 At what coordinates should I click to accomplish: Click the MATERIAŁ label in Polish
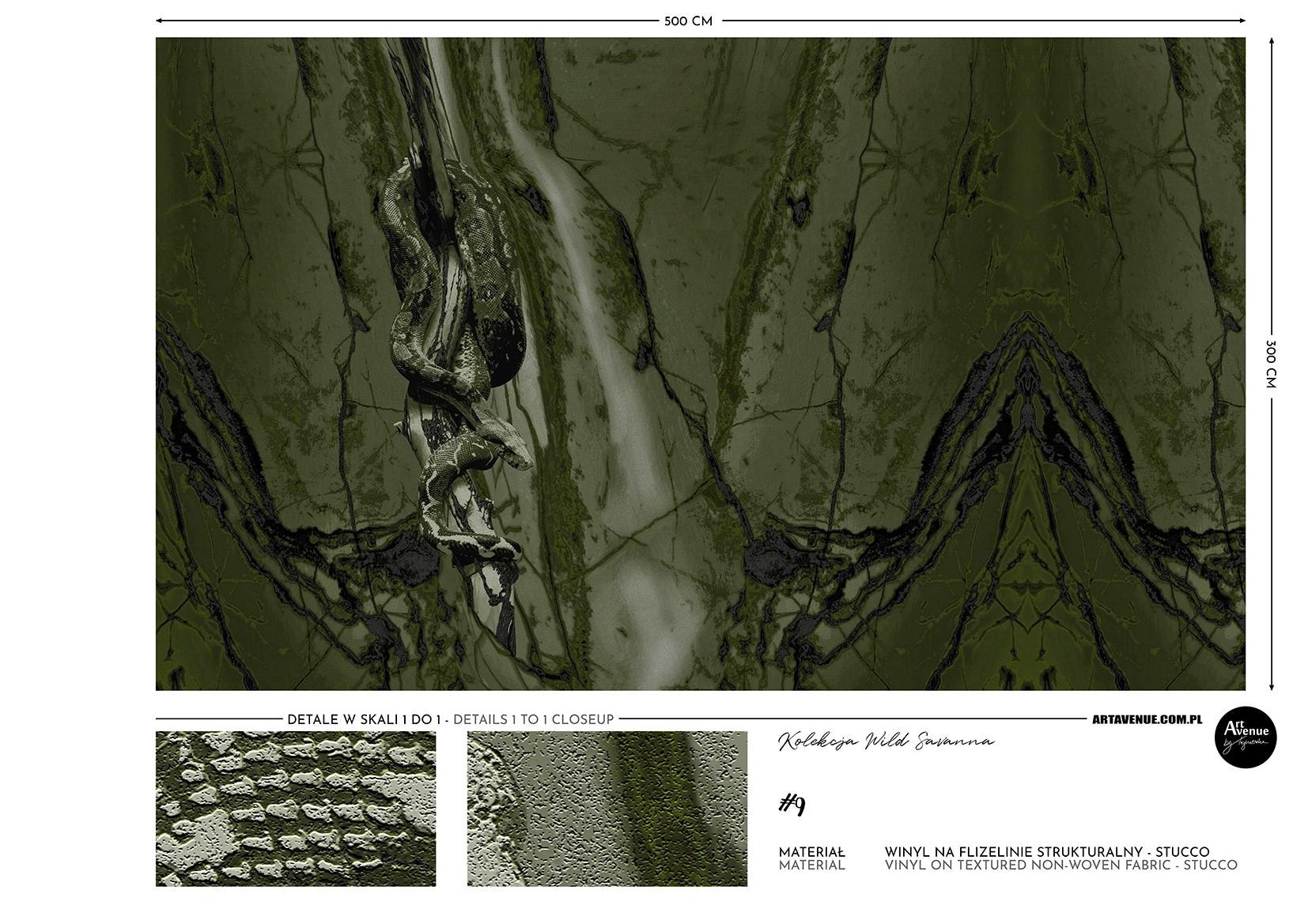tap(811, 852)
